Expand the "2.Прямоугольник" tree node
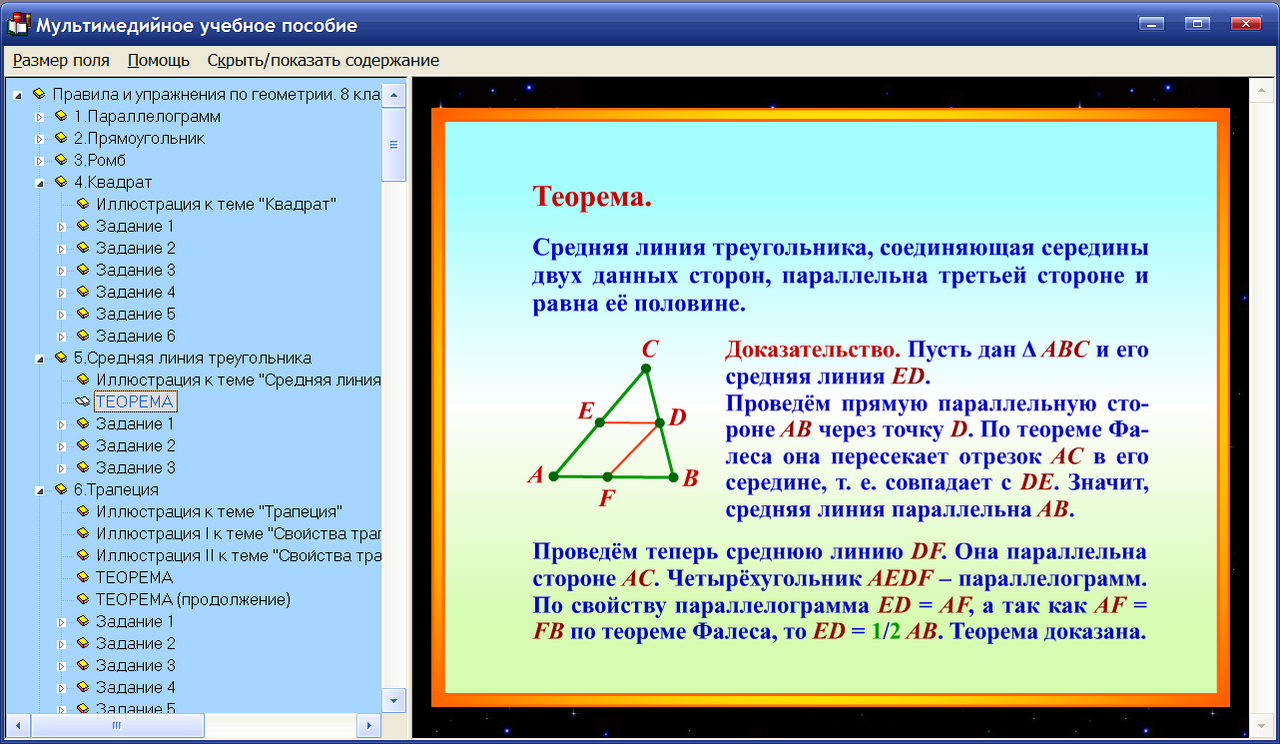Image resolution: width=1280 pixels, height=744 pixels. [39, 138]
